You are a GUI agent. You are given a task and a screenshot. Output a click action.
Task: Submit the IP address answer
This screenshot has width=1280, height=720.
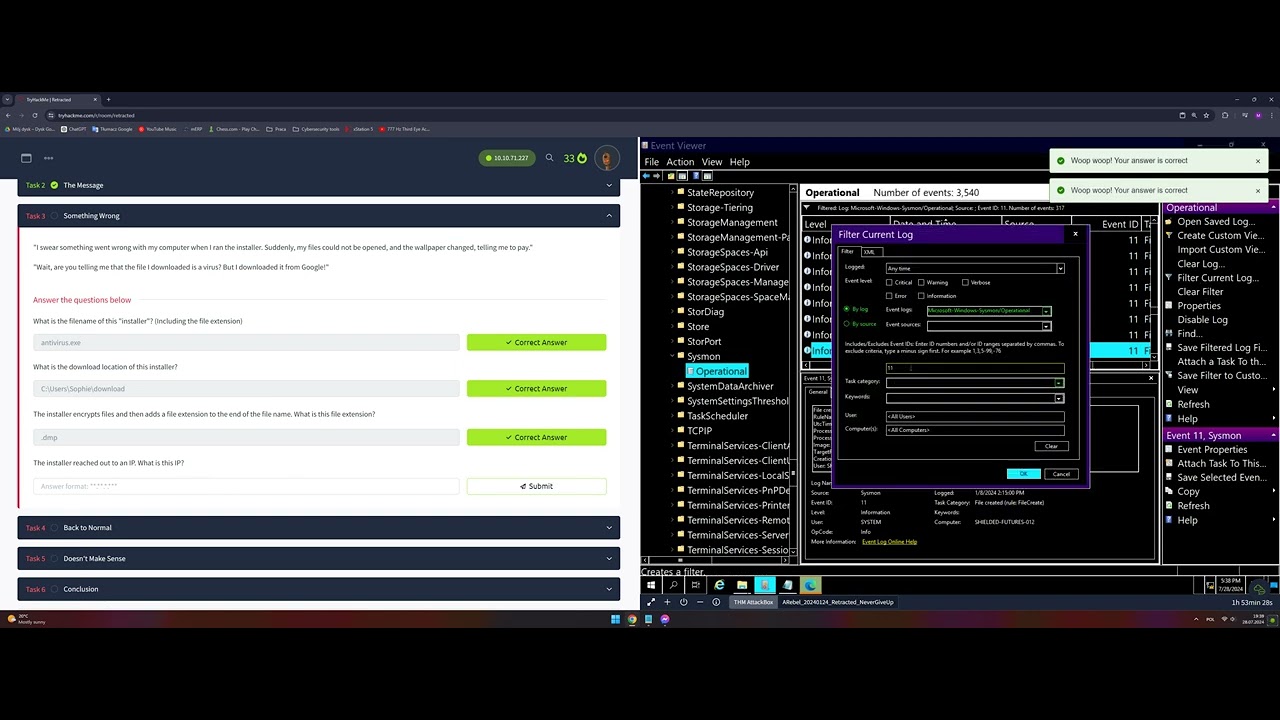536,486
